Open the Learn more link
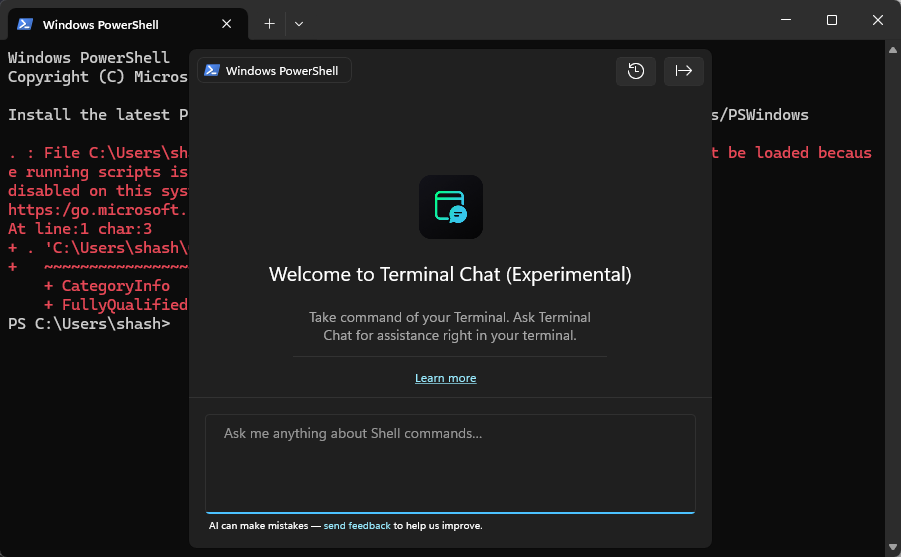This screenshot has height=557, width=901. (x=446, y=378)
